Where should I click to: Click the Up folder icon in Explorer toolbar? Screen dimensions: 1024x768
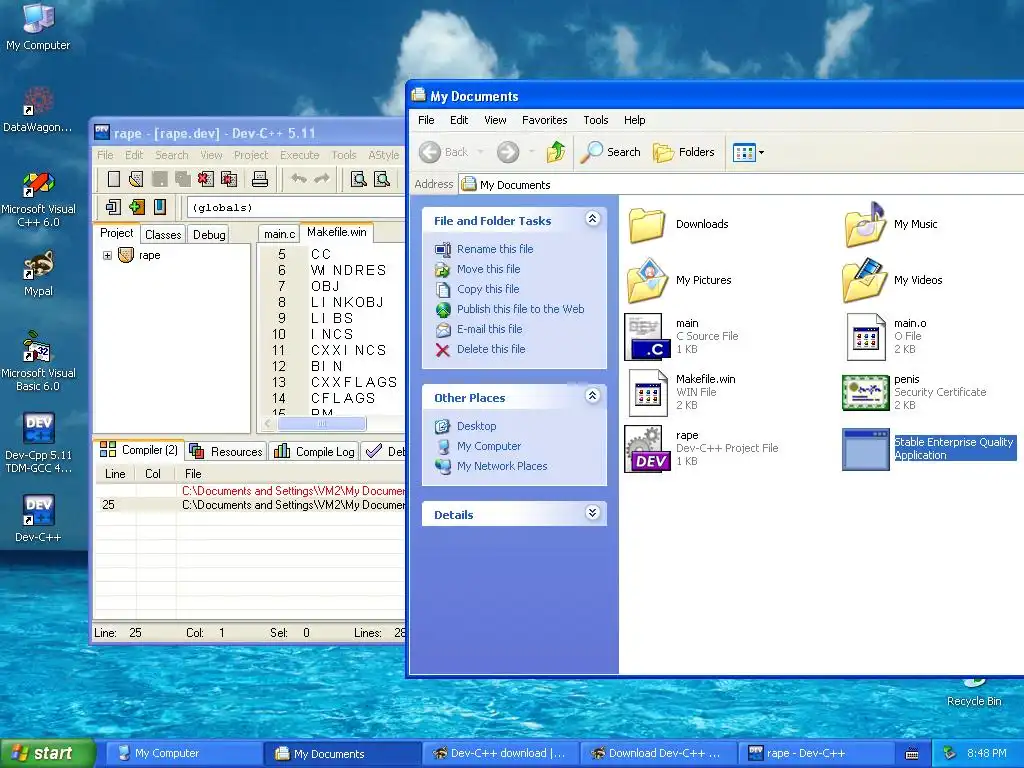tap(556, 152)
